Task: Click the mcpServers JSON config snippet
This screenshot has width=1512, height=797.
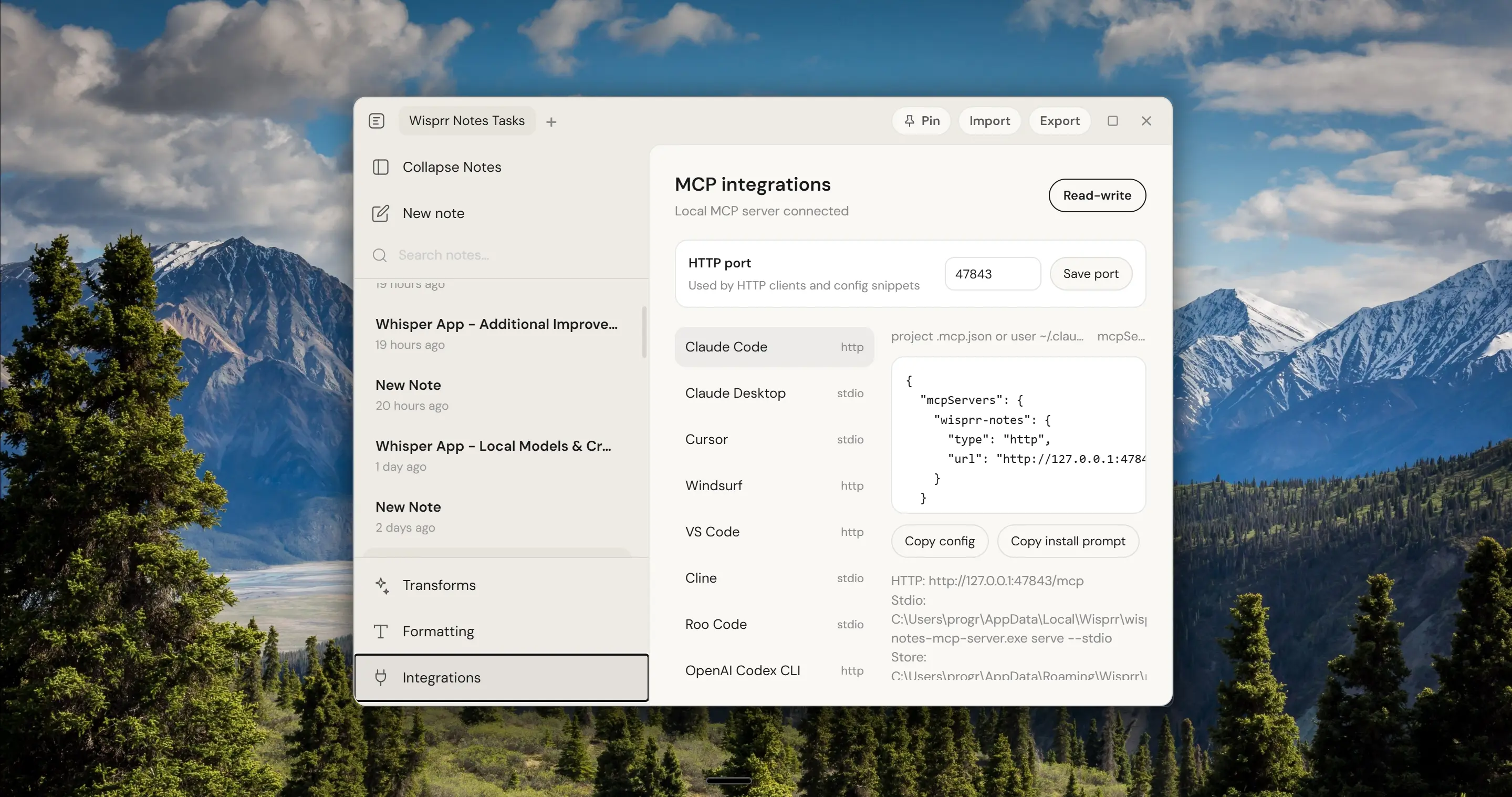Action: click(x=1018, y=435)
